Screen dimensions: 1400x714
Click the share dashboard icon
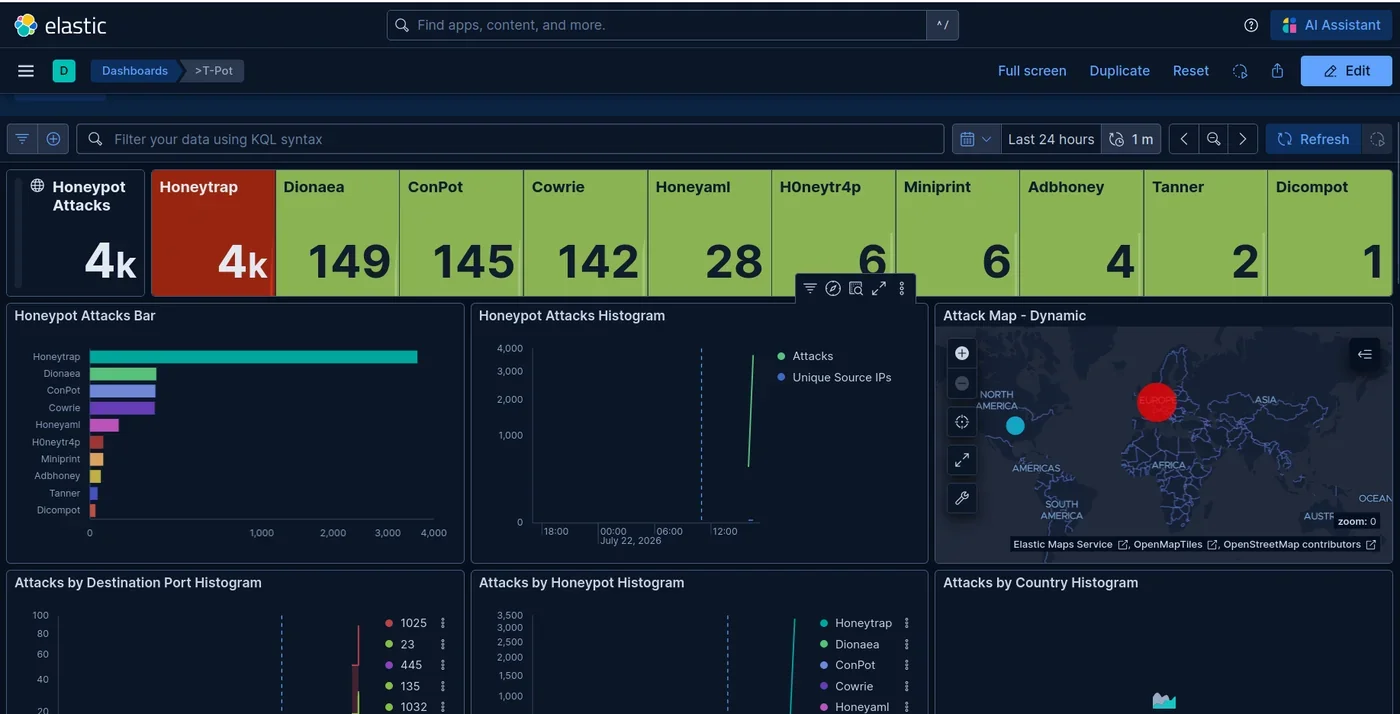tap(1277, 71)
